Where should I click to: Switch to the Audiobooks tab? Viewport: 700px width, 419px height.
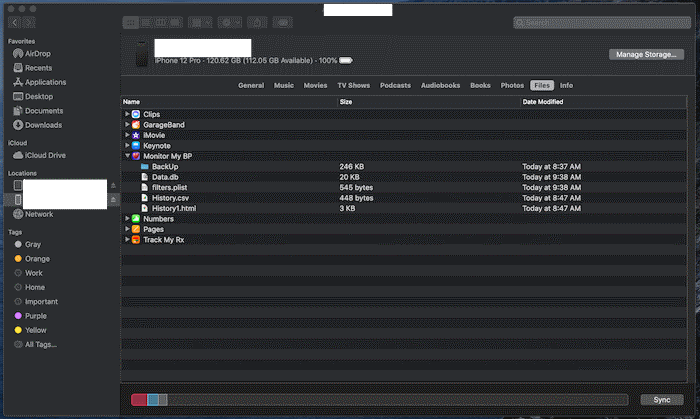[x=440, y=85]
